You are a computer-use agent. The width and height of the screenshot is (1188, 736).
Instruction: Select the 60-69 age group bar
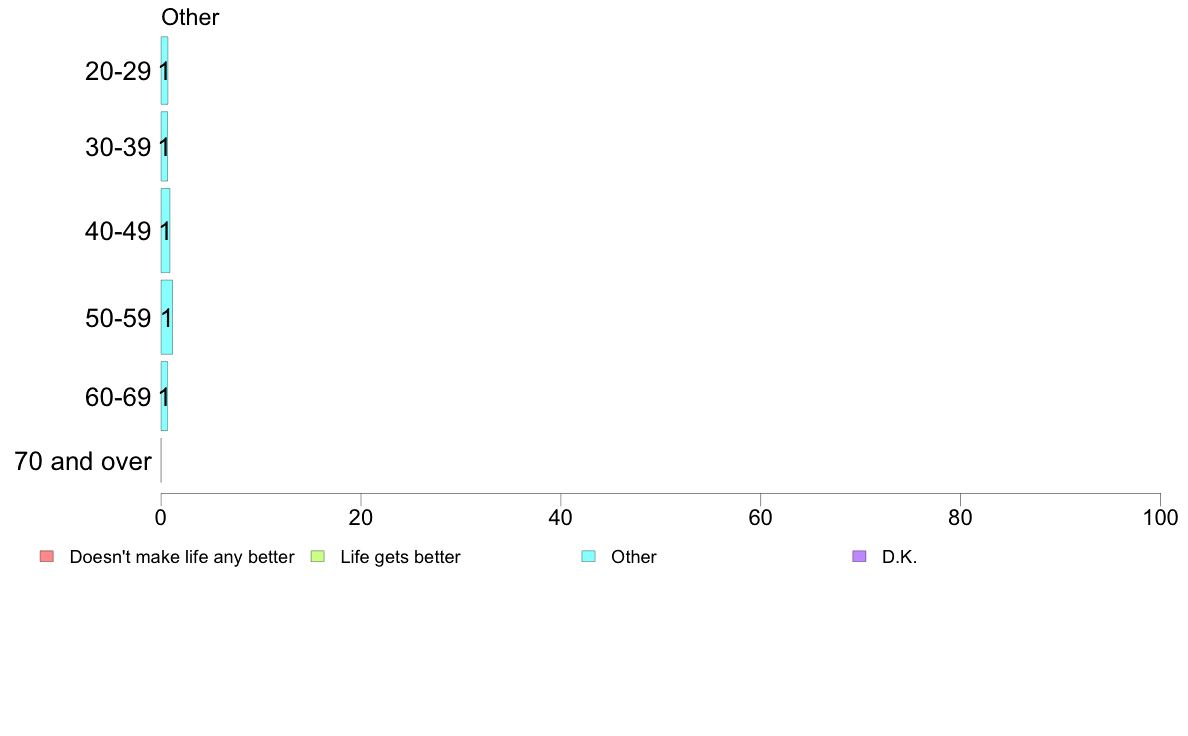(164, 396)
